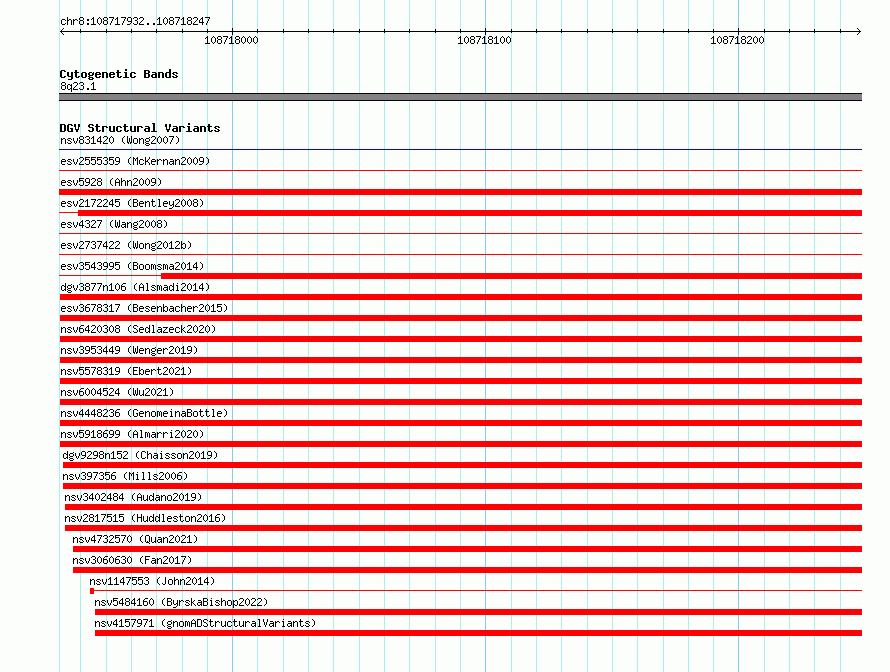Open nsv3060630 (Fan2017) entry
The image size is (890, 672).
click(132, 560)
